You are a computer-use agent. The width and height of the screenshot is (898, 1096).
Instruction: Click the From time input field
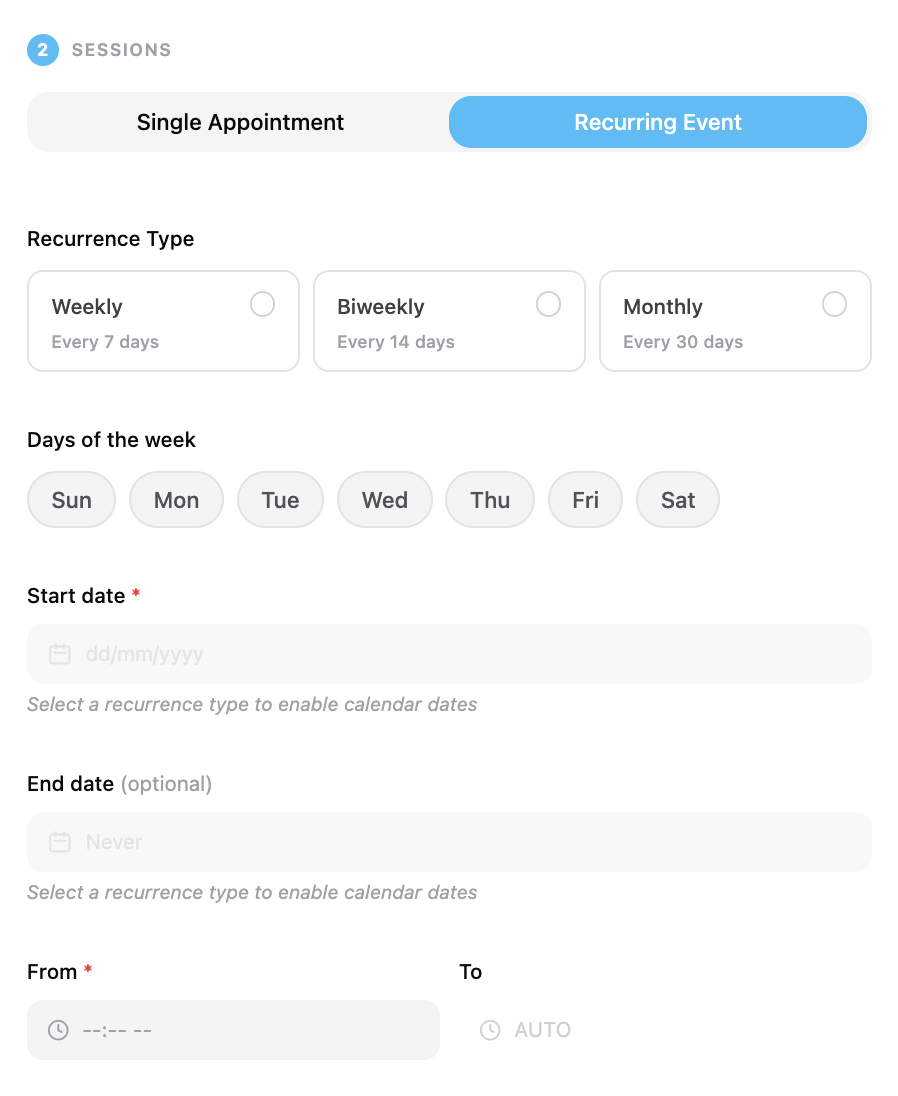pyautogui.click(x=233, y=1030)
